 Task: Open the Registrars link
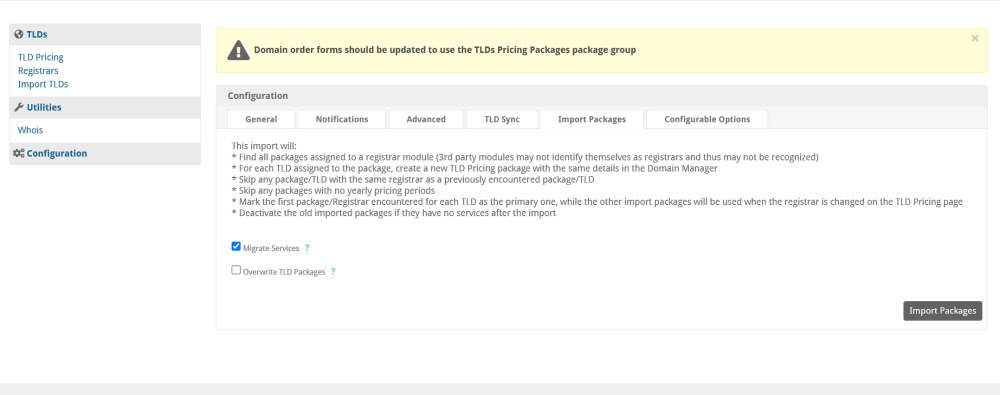(x=38, y=71)
